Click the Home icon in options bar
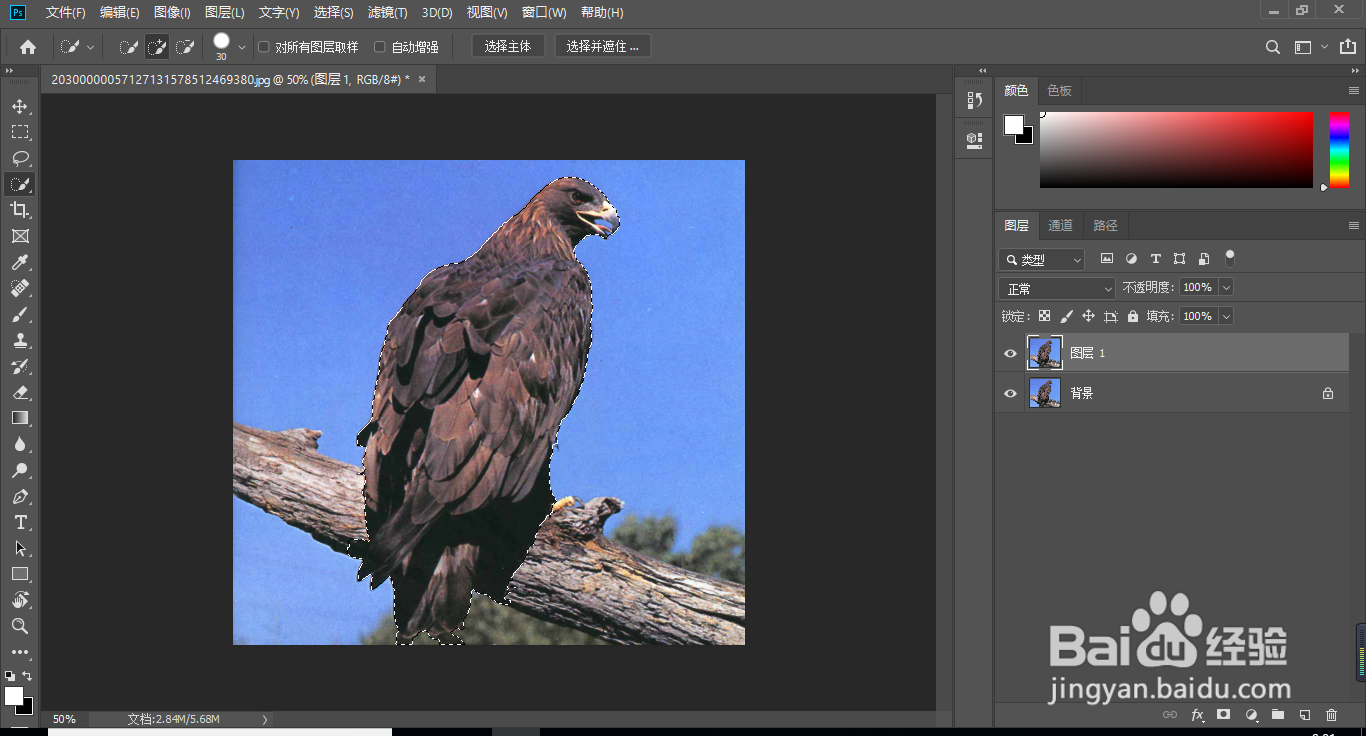The image size is (1366, 736). point(28,47)
